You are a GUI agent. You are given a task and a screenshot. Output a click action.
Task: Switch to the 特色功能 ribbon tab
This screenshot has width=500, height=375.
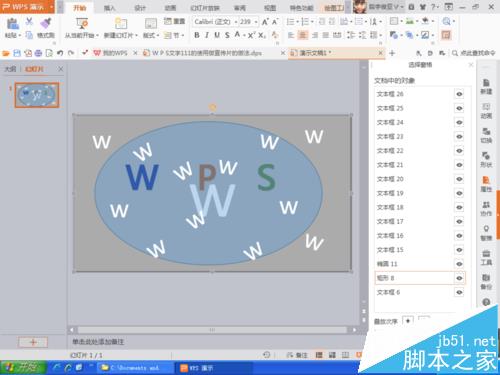pos(301,8)
